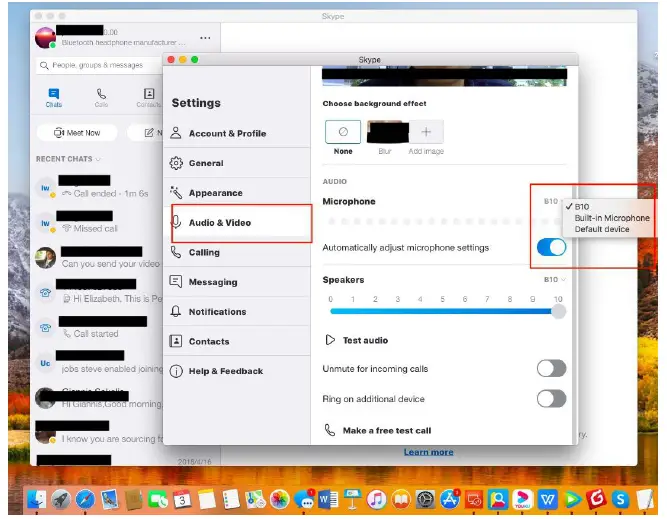Click the profile avatar in main window
The image size is (667, 519).
(x=45, y=37)
